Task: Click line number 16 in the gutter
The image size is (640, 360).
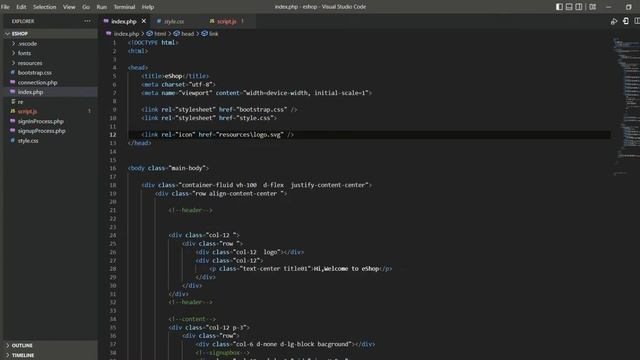Action: [x=113, y=168]
